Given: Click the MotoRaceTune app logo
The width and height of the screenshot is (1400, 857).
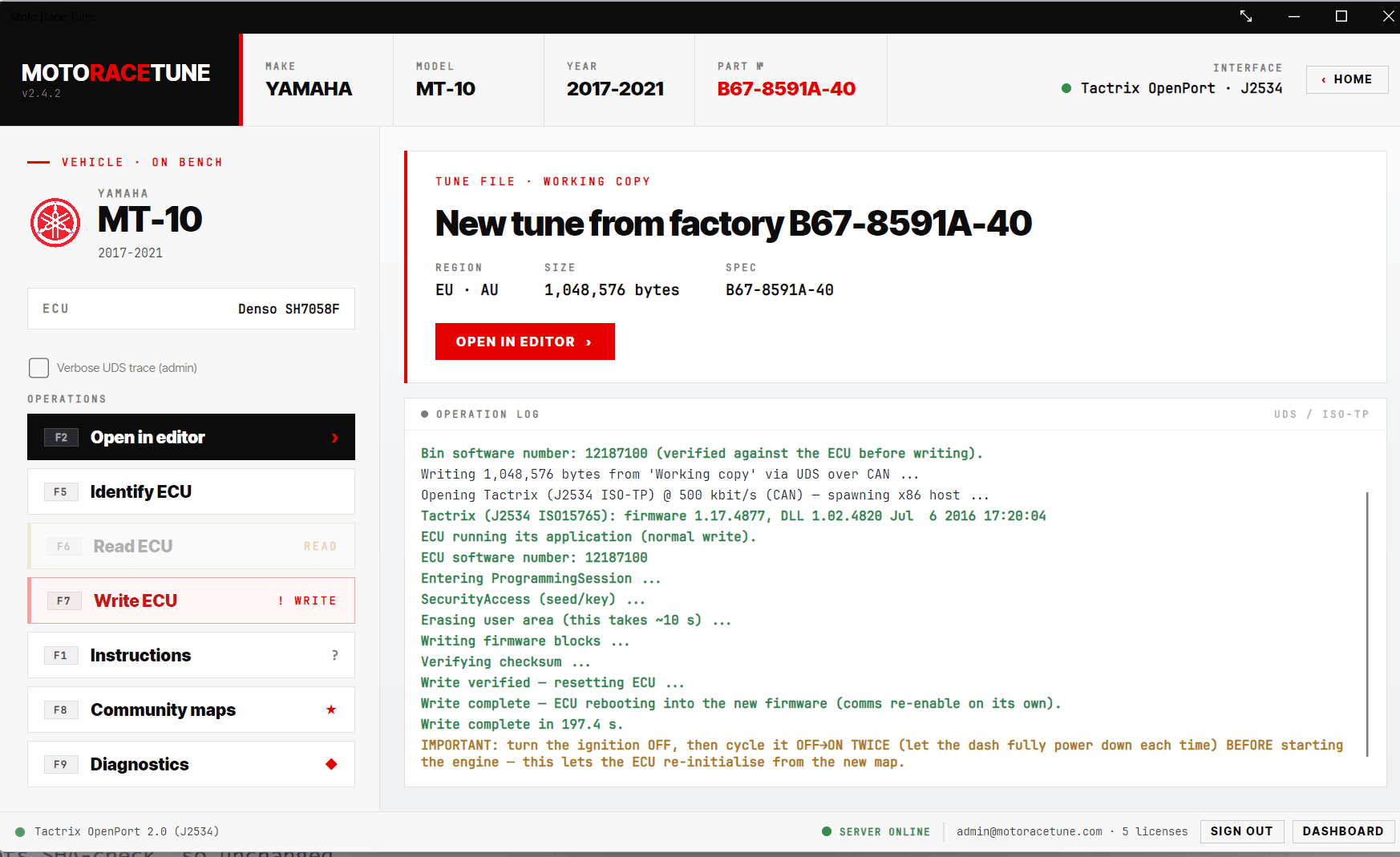Looking at the screenshot, I should pyautogui.click(x=115, y=73).
